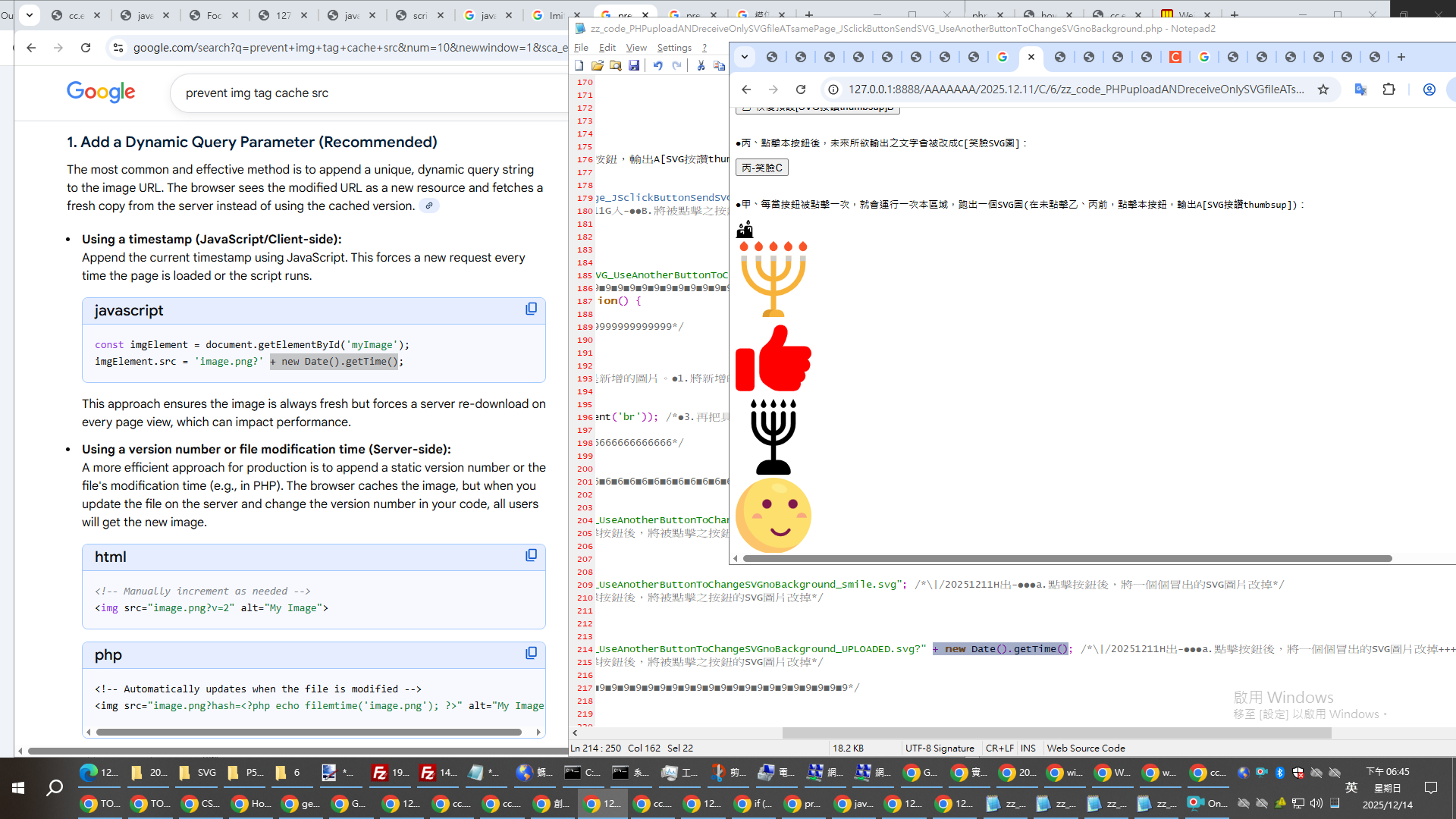Toggle INS insert mode in status bar
Image resolution: width=1456 pixels, height=819 pixels.
click(1028, 748)
